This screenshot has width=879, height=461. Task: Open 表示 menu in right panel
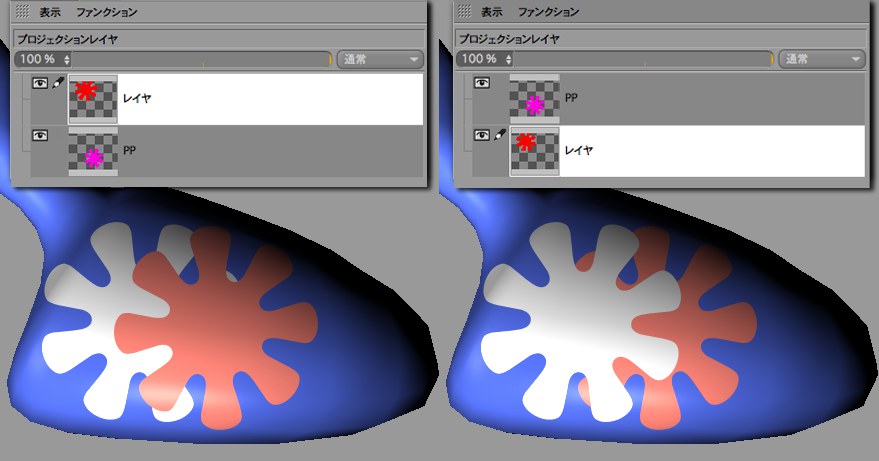[x=492, y=12]
